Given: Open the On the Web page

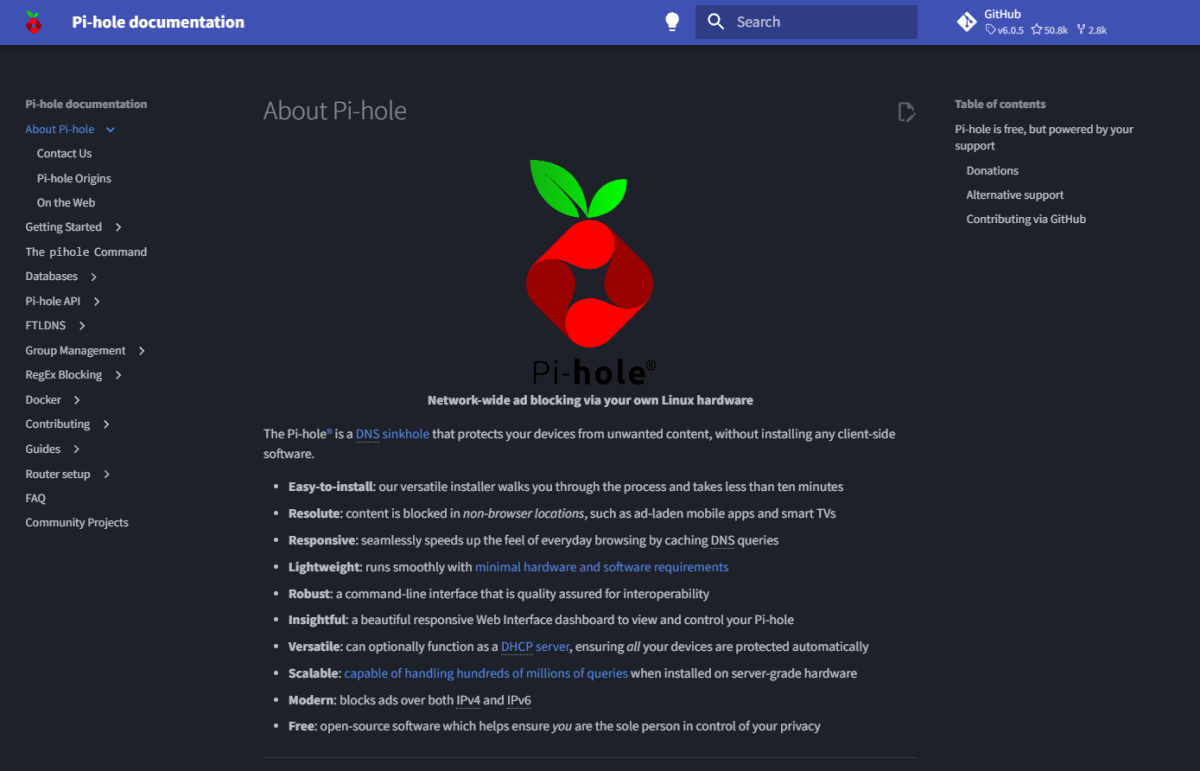Looking at the screenshot, I should pos(66,203).
